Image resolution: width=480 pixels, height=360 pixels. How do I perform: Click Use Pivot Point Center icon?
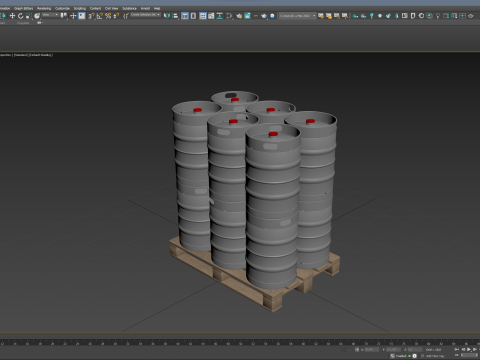pyautogui.click(x=64, y=16)
